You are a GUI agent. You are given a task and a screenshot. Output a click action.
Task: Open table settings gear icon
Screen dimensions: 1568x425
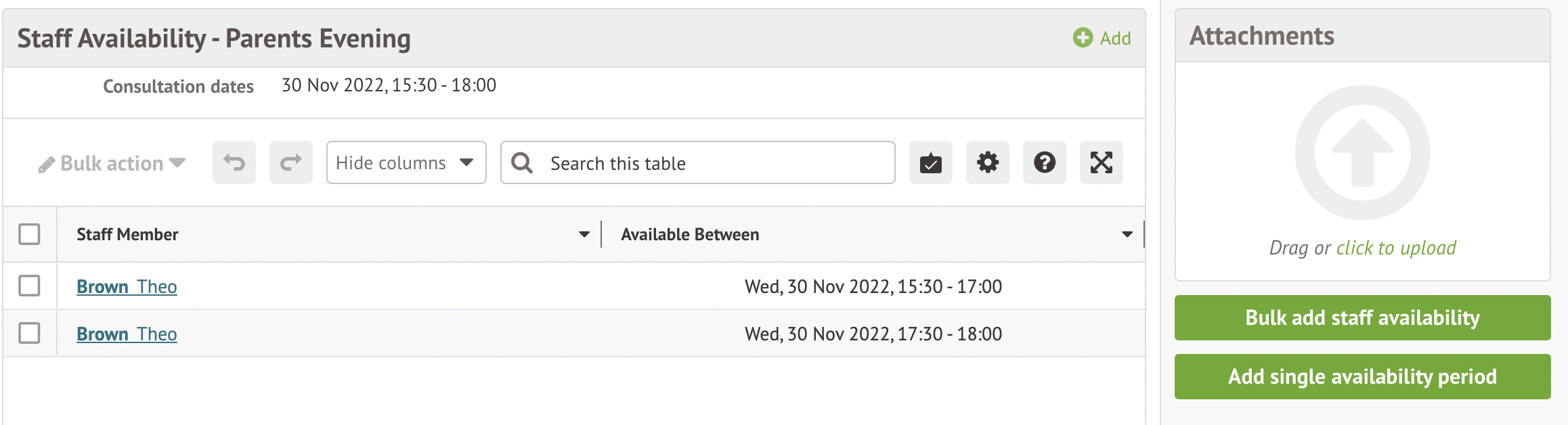(988, 162)
